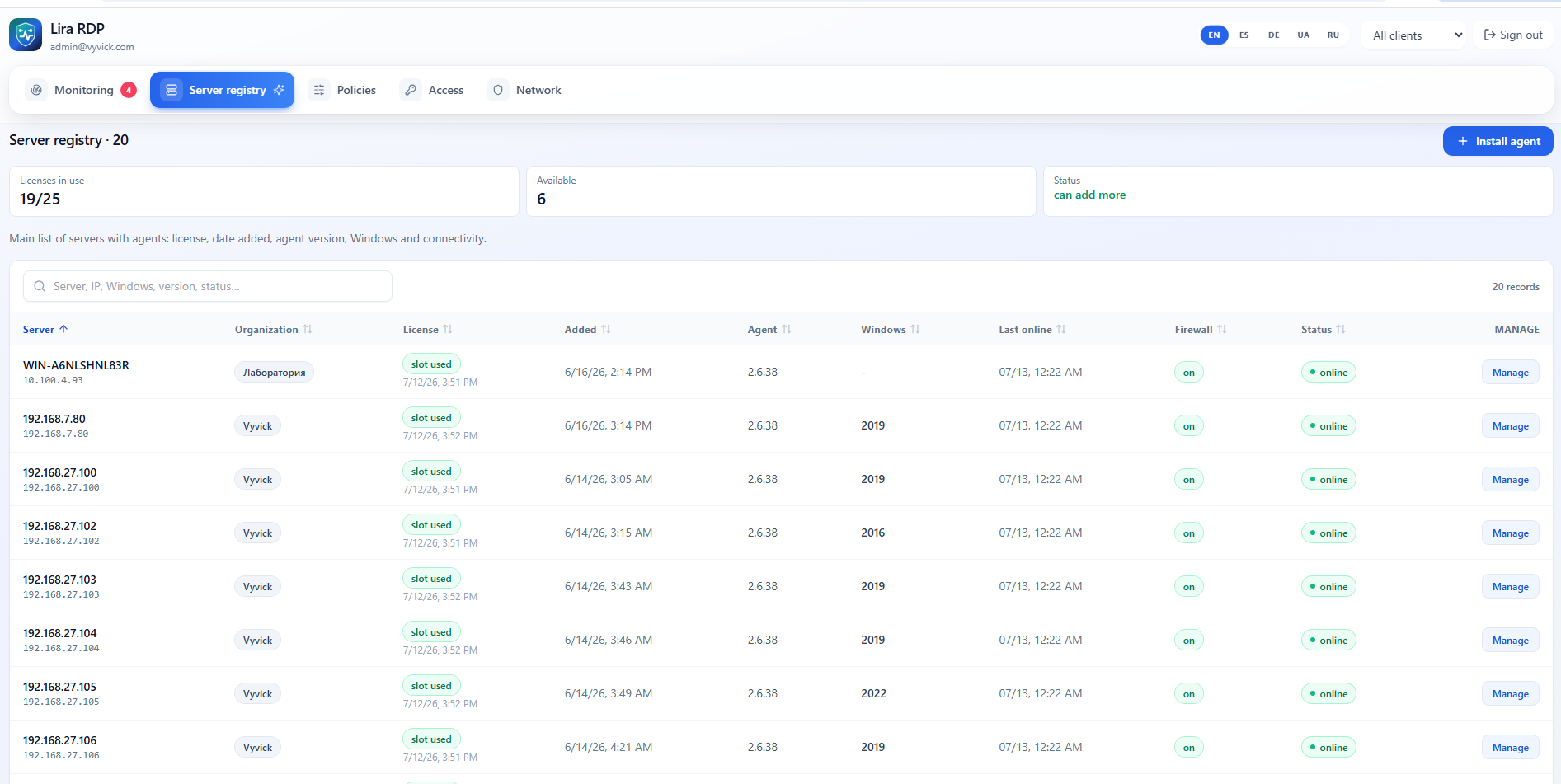Open the Monitoring tab

(x=80, y=90)
